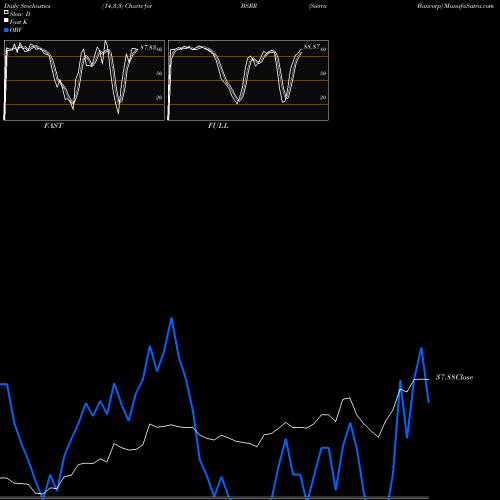Click the 20 level label on FAST chart
The image size is (500, 500).
click(159, 98)
